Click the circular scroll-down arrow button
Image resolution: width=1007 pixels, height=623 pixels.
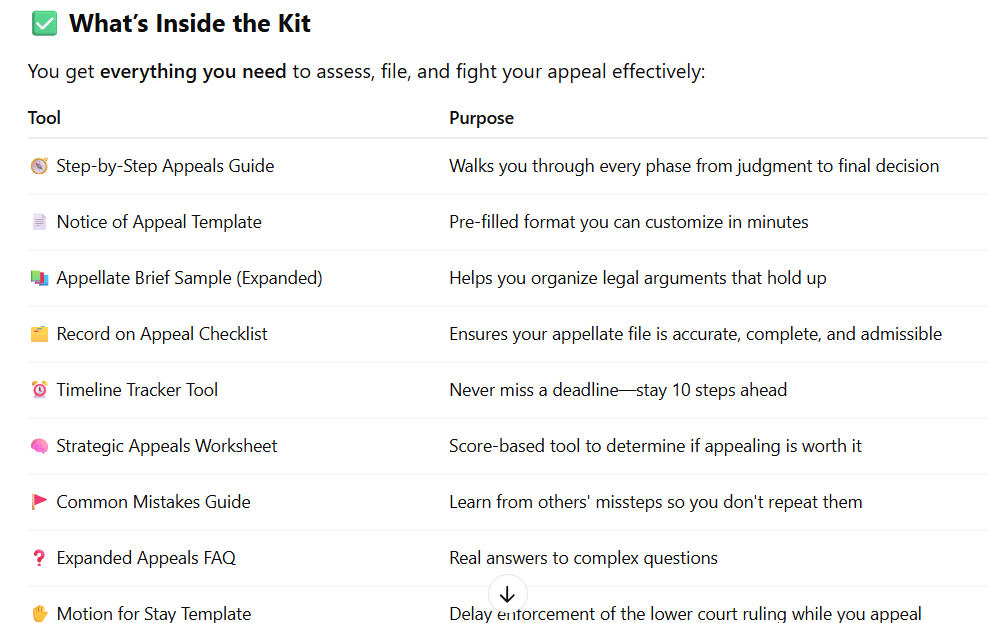tap(507, 594)
